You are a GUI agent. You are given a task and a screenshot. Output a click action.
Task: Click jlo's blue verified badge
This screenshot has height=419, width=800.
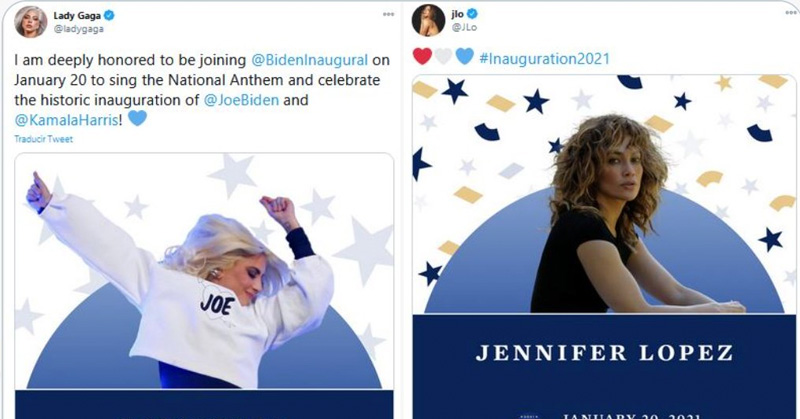[x=473, y=14]
